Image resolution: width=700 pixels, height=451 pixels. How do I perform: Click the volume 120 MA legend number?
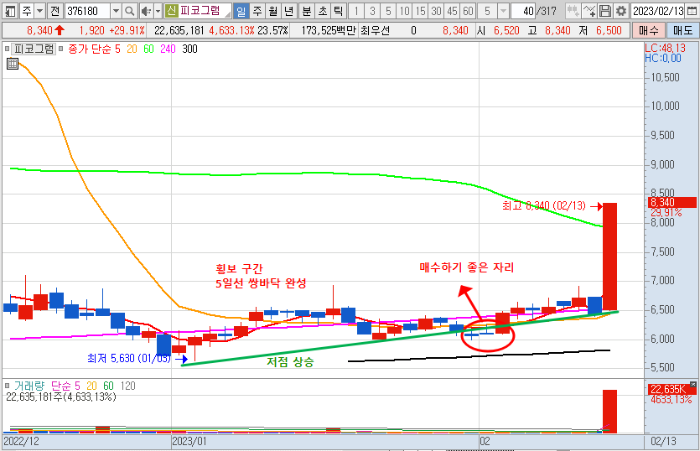pos(128,386)
